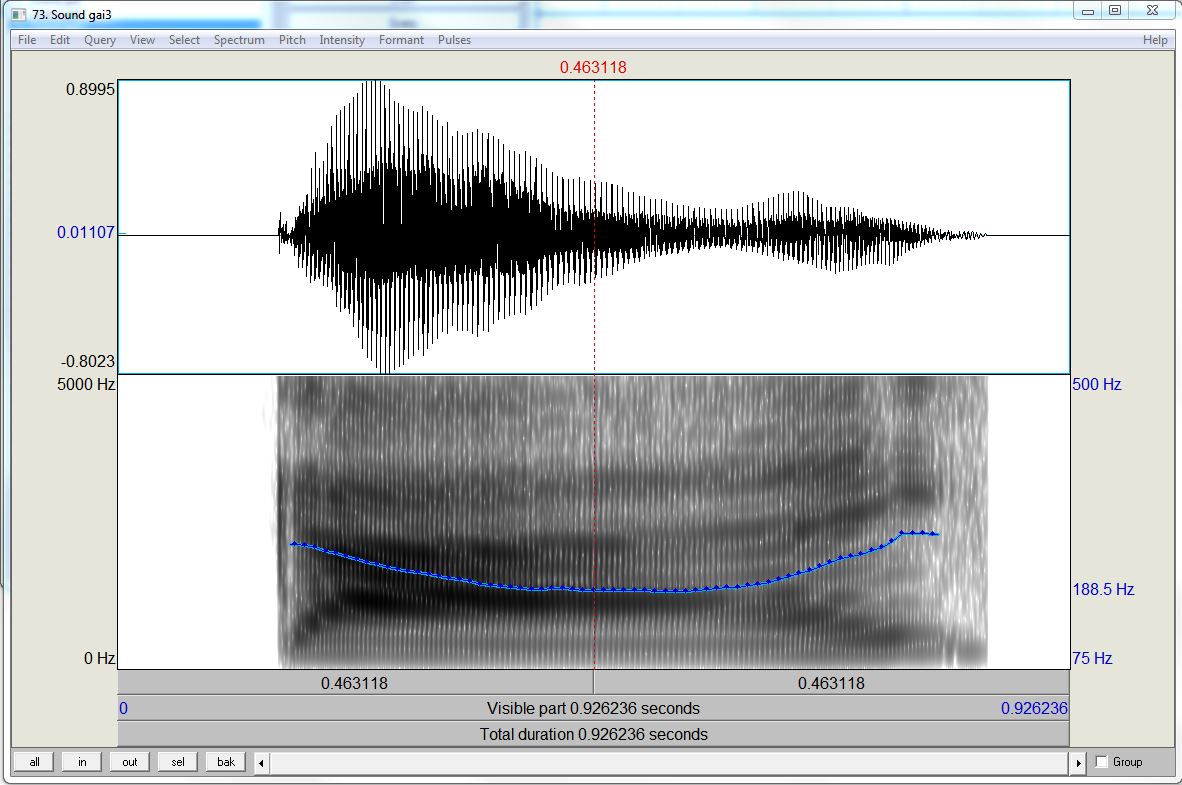Screen dimensions: 1182x785
Task: Click the 75 Hz pitch floor label
Action: (x=1092, y=658)
